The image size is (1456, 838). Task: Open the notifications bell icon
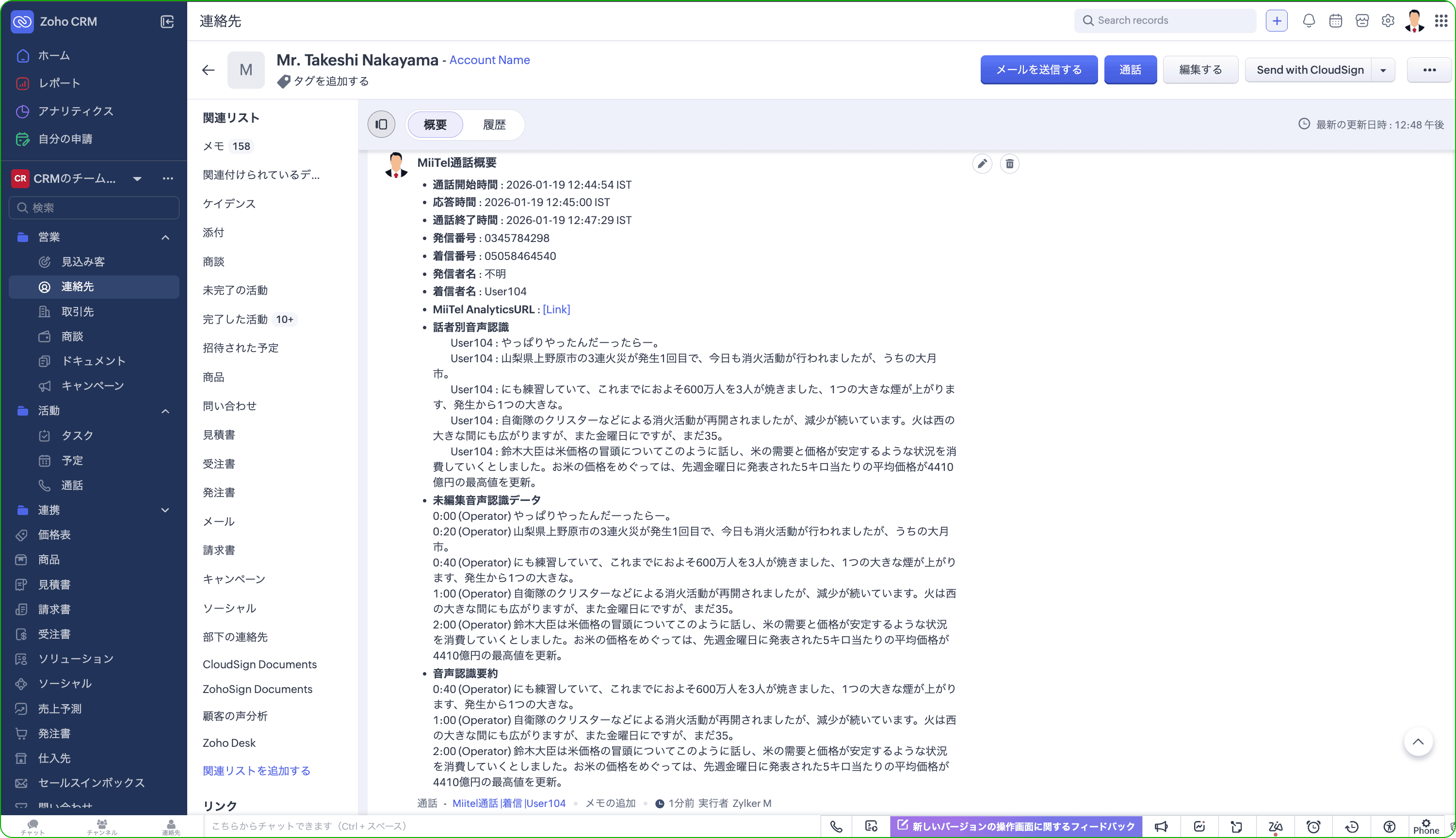tap(1309, 21)
